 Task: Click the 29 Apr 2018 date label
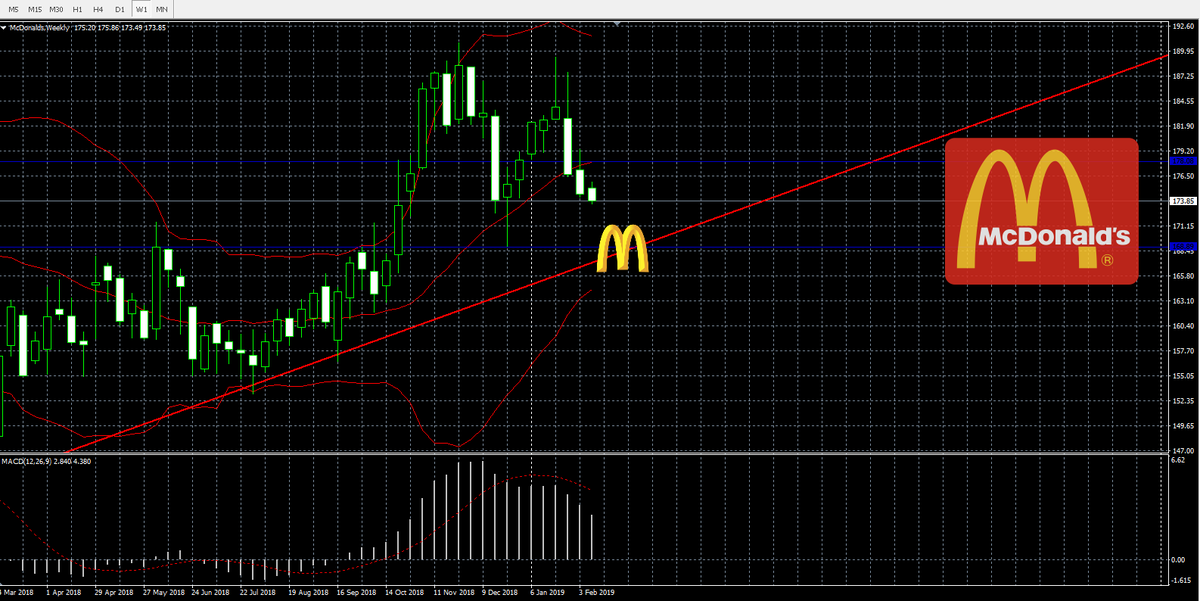pos(113,592)
